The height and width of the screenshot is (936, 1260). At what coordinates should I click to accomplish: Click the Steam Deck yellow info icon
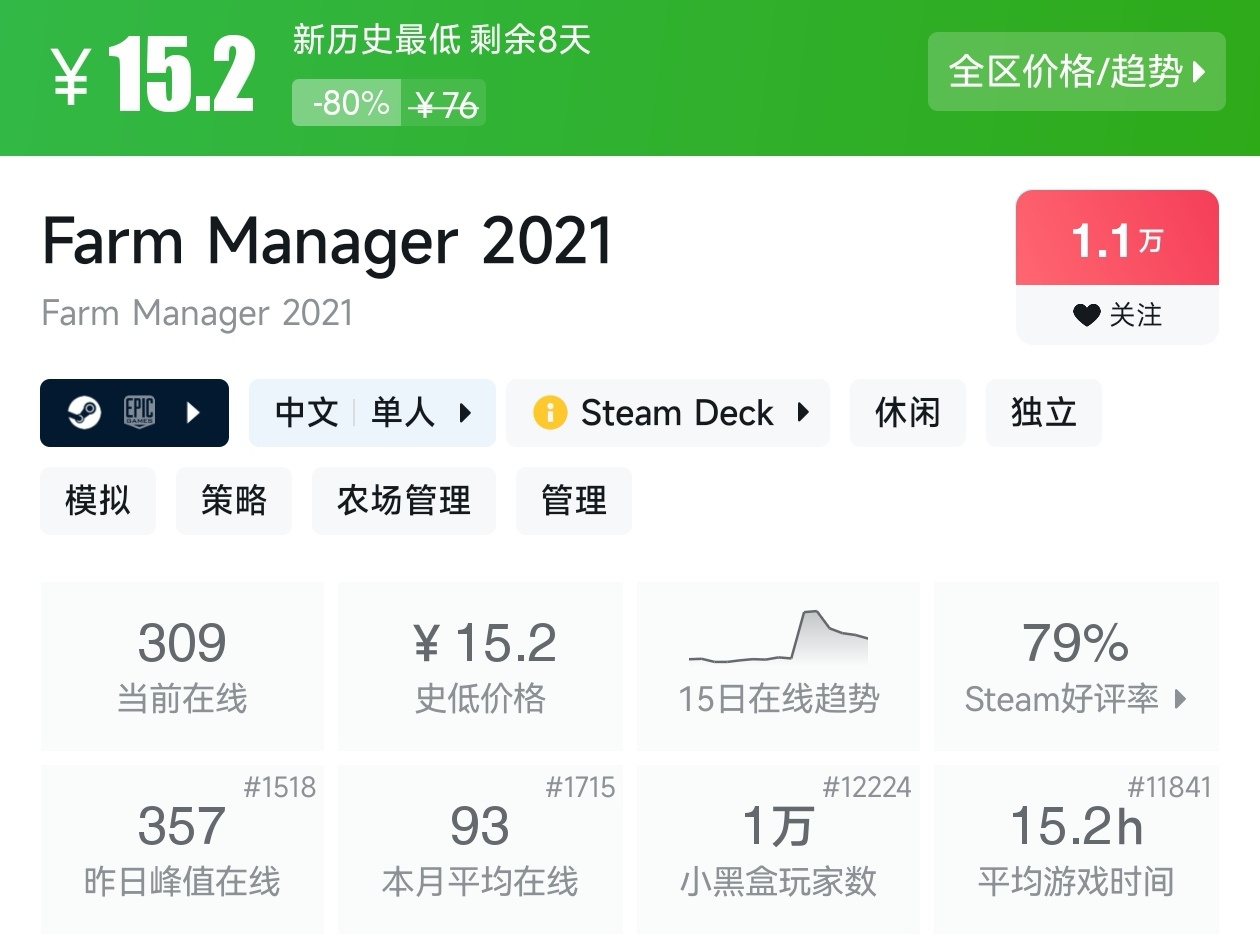point(550,413)
